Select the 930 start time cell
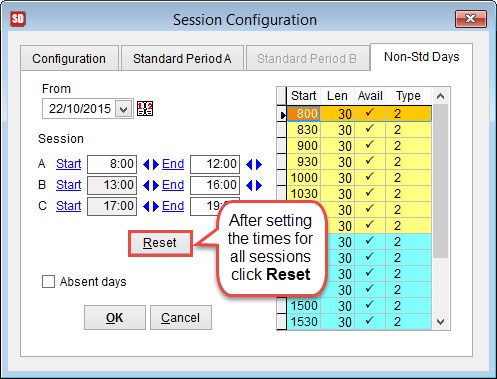 pyautogui.click(x=304, y=162)
